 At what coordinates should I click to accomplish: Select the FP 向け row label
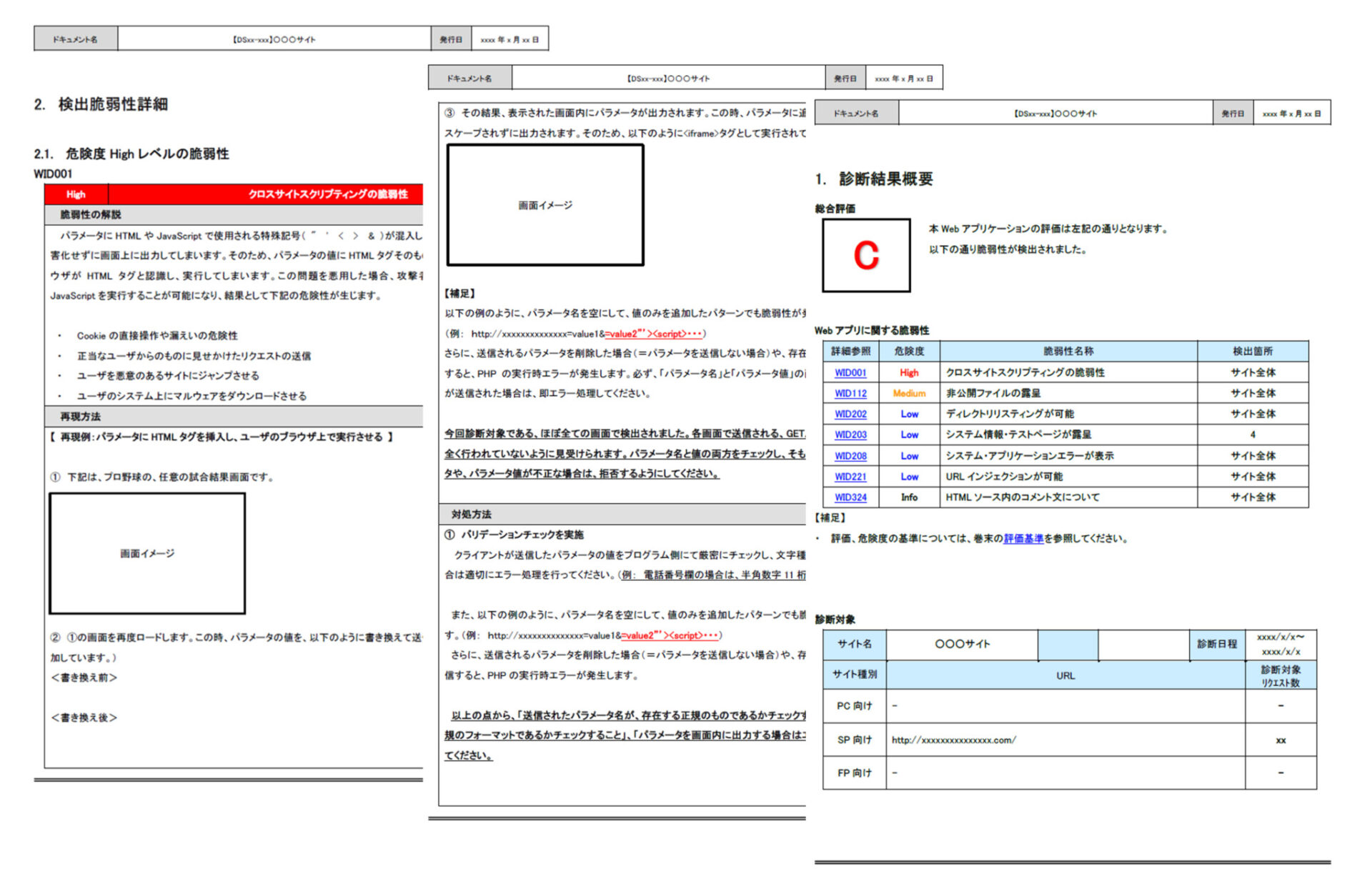click(855, 773)
